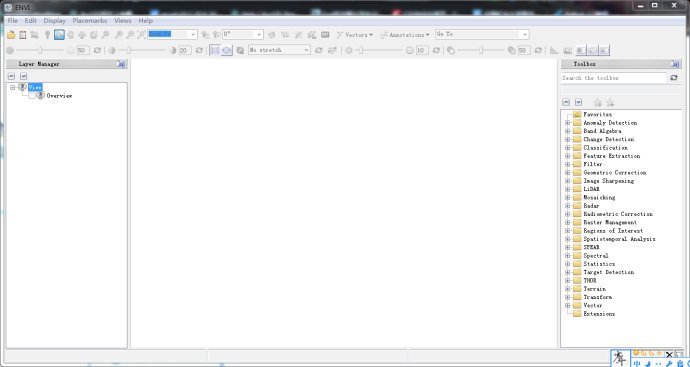
Task: Click the cursor value pin icon
Action: (x=48, y=35)
